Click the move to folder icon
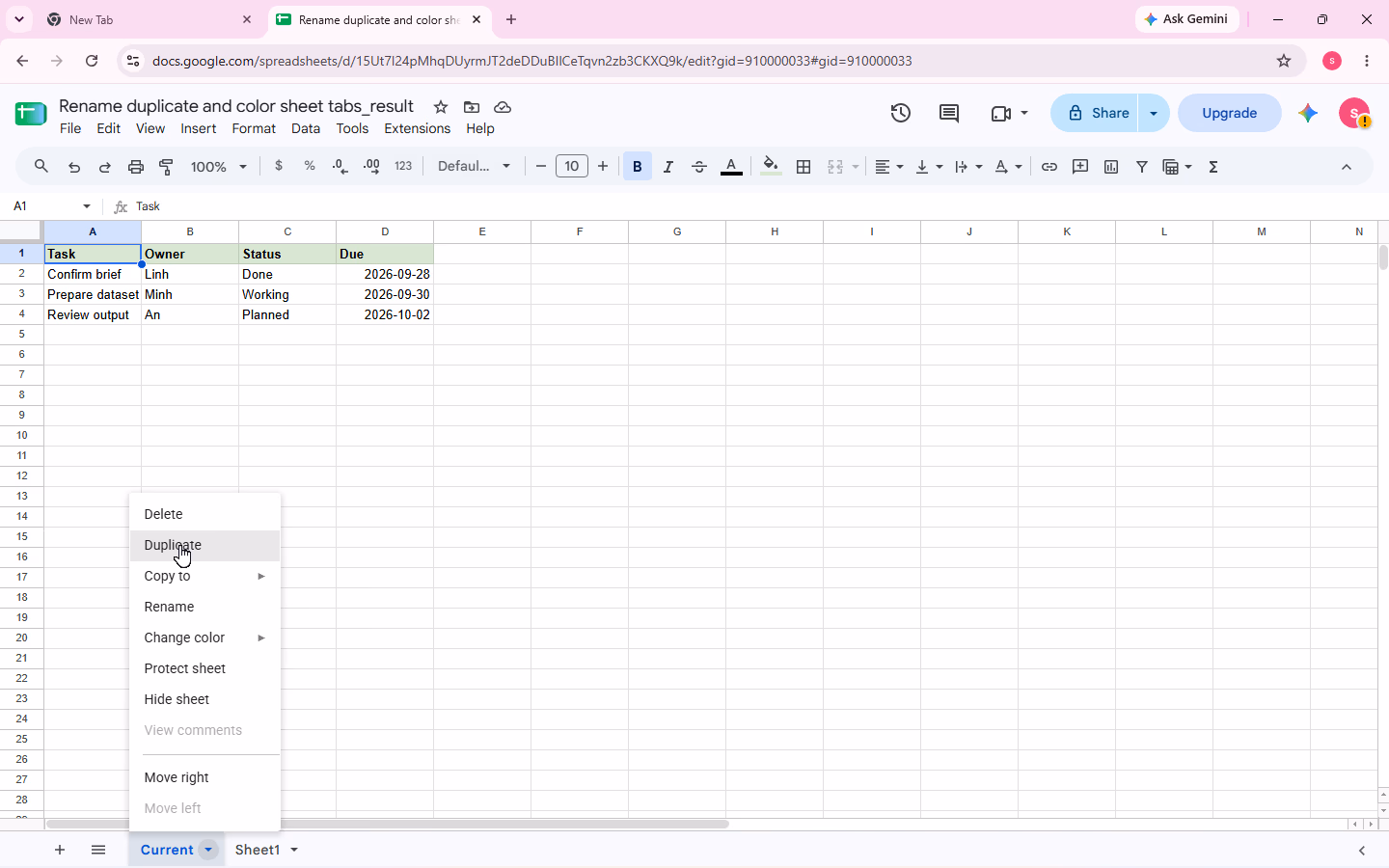 point(472,107)
